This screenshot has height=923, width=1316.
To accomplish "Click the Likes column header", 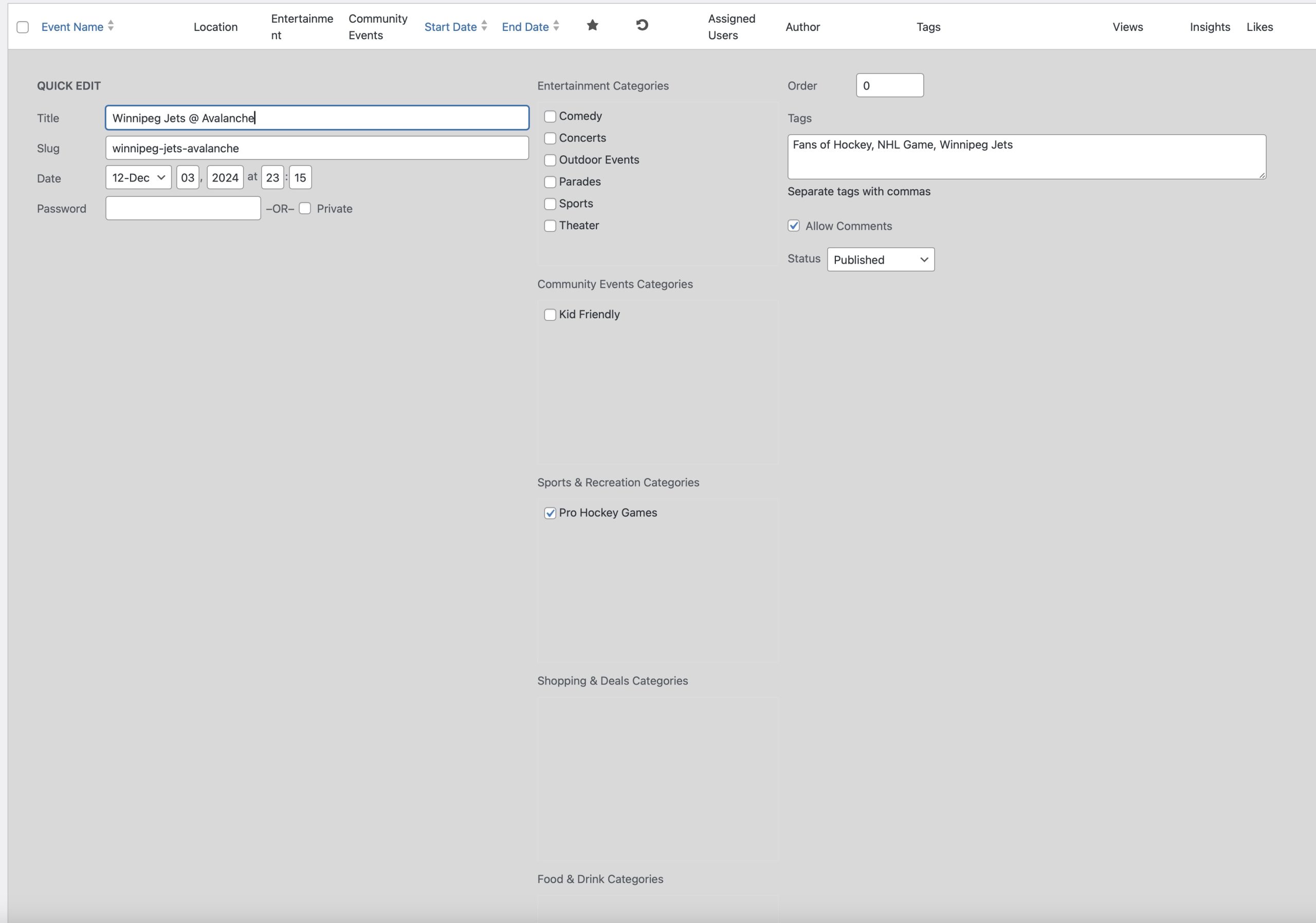I will (1260, 27).
